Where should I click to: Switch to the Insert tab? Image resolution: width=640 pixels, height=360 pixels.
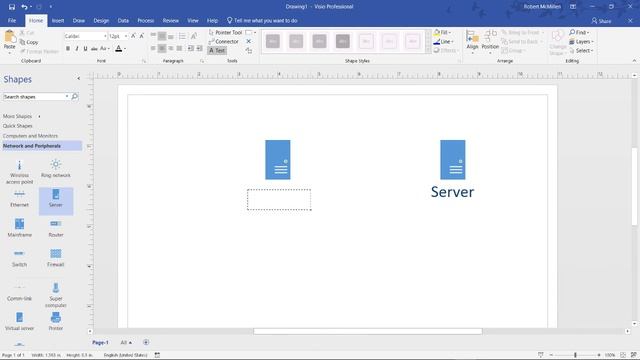tap(58, 20)
